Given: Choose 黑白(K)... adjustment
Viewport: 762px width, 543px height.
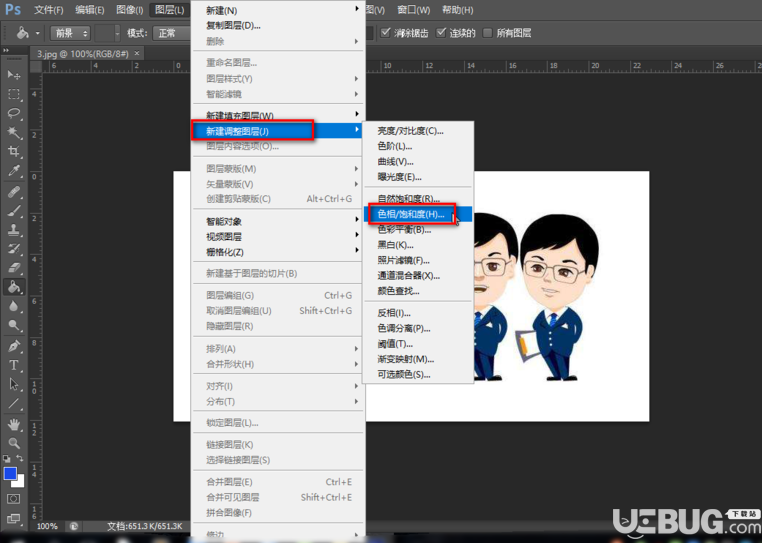Looking at the screenshot, I should (418, 245).
